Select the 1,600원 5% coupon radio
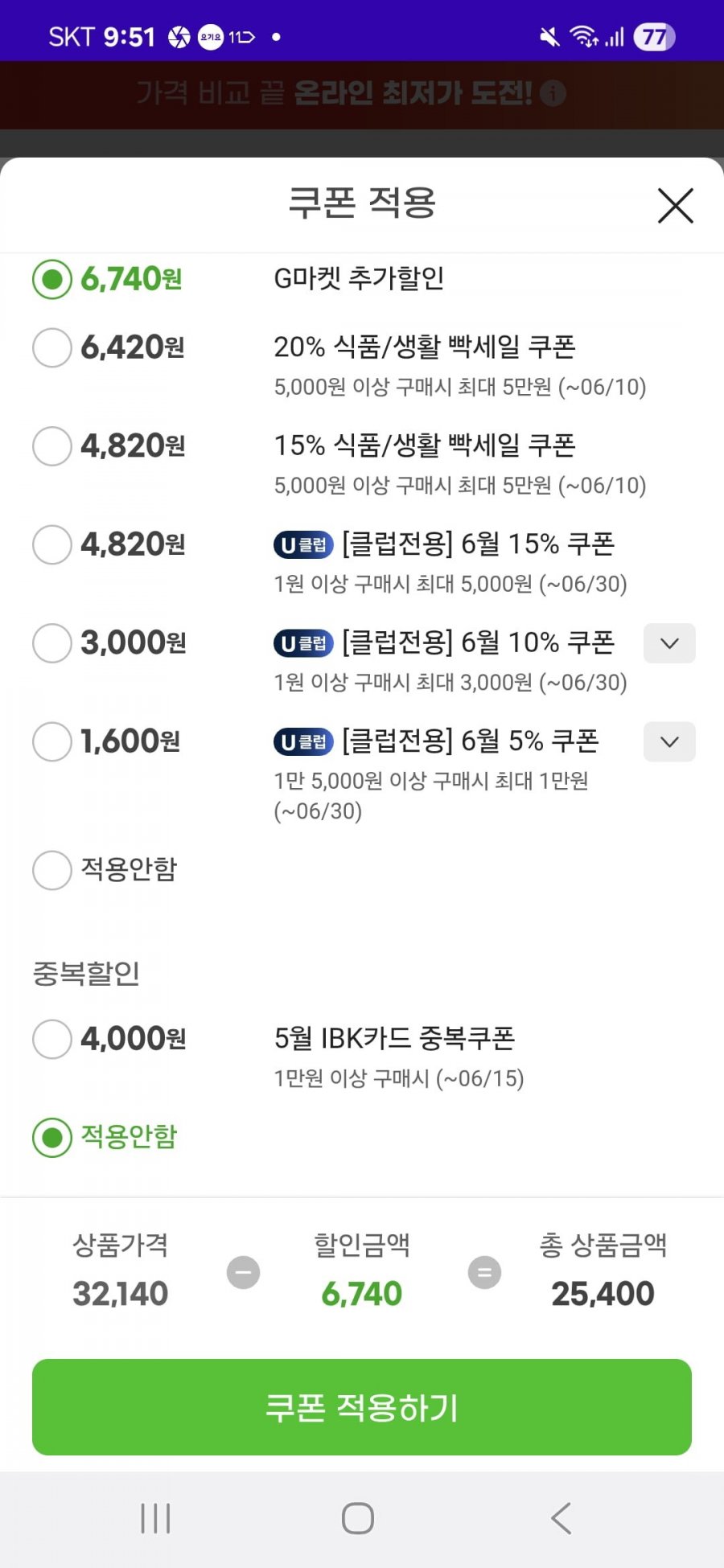 pyautogui.click(x=52, y=741)
